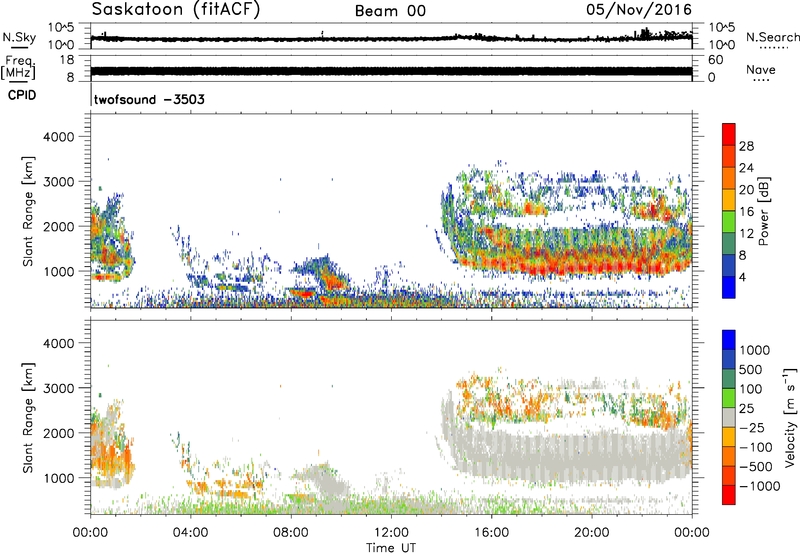
Task: Click the gray band of velocity colorbar
Action: click(729, 418)
